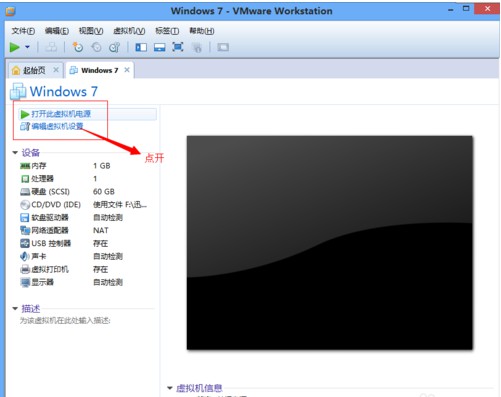Click the Unity mode toolbar icon
The height and width of the screenshot is (397, 501).
tap(197, 48)
